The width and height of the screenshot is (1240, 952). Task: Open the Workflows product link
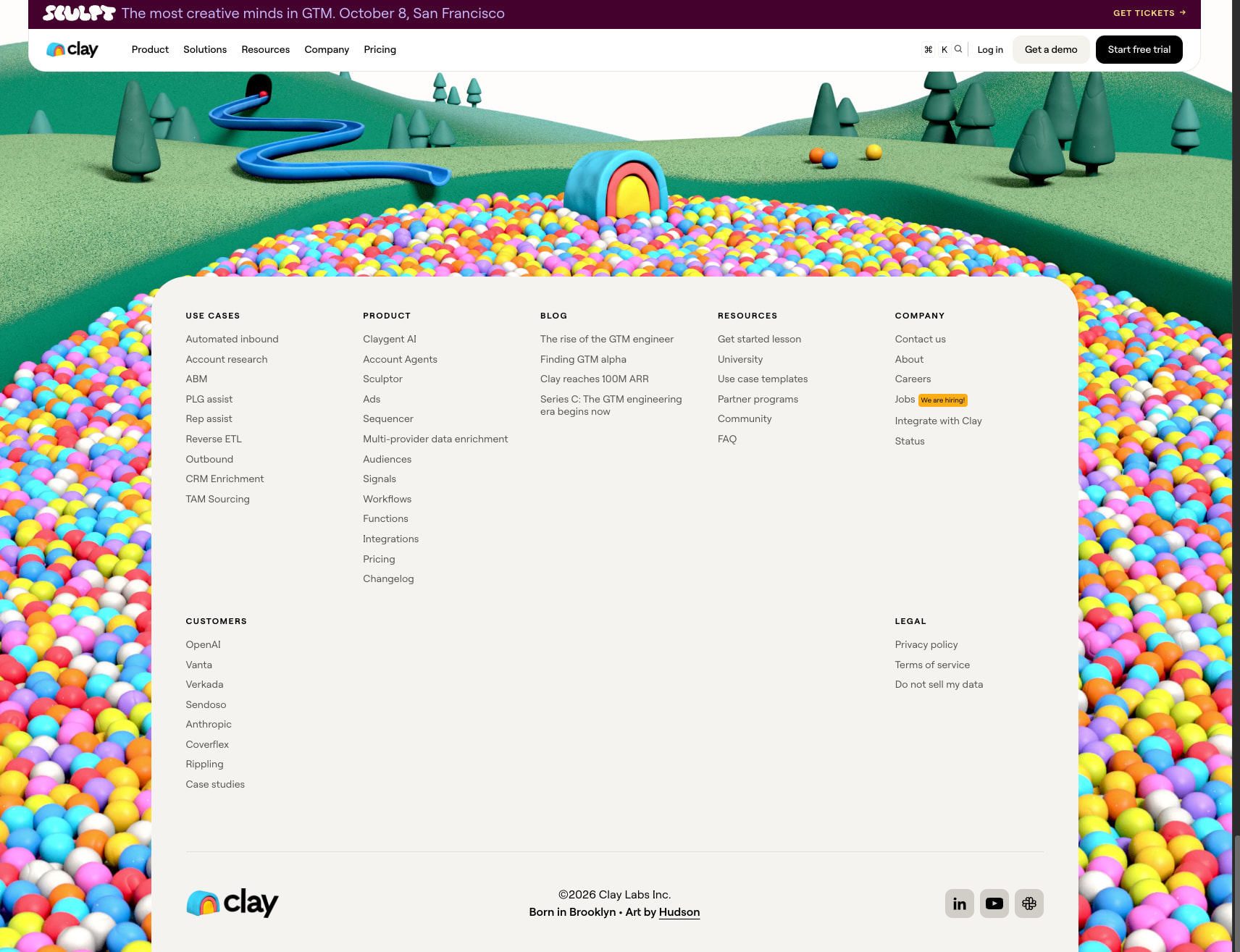[x=387, y=499]
